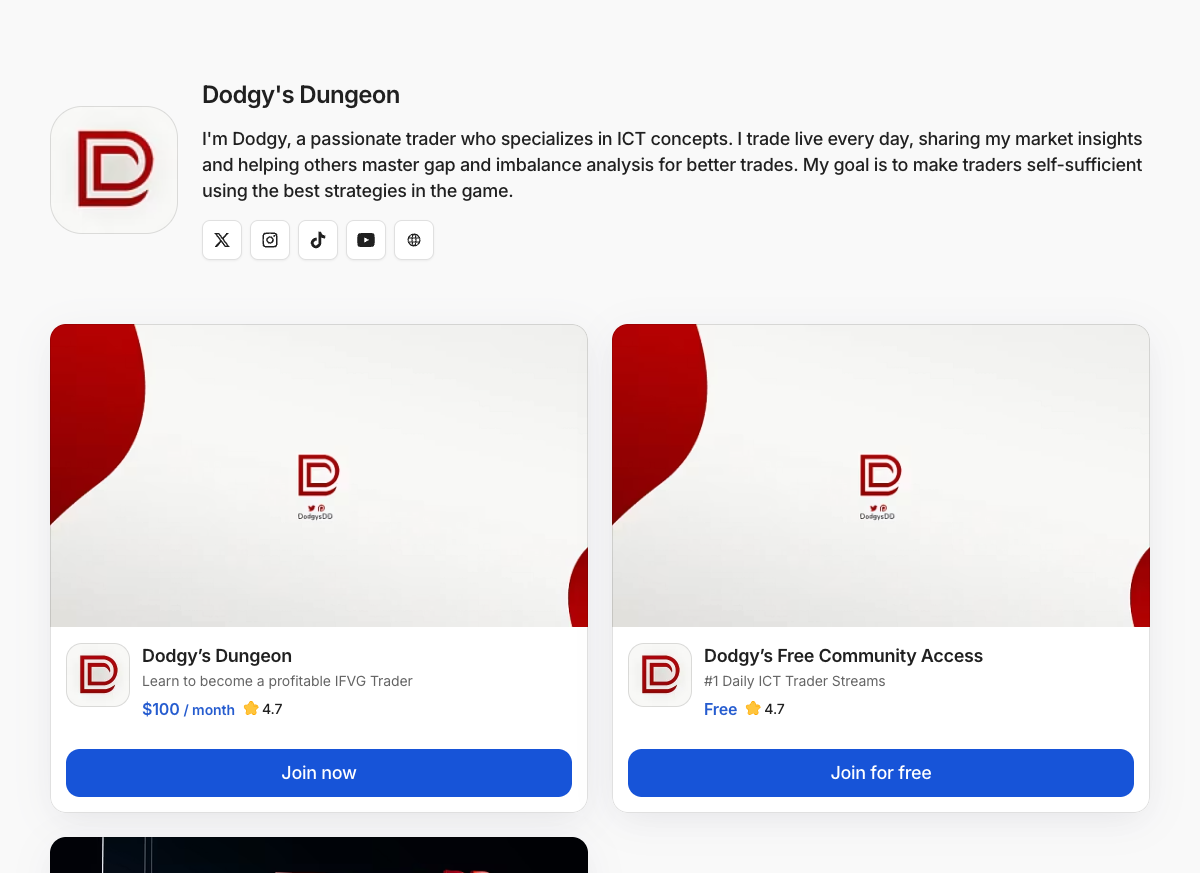
Task: Click the "Learn to become a profitable IFVG Trader" subtitle
Action: point(277,681)
